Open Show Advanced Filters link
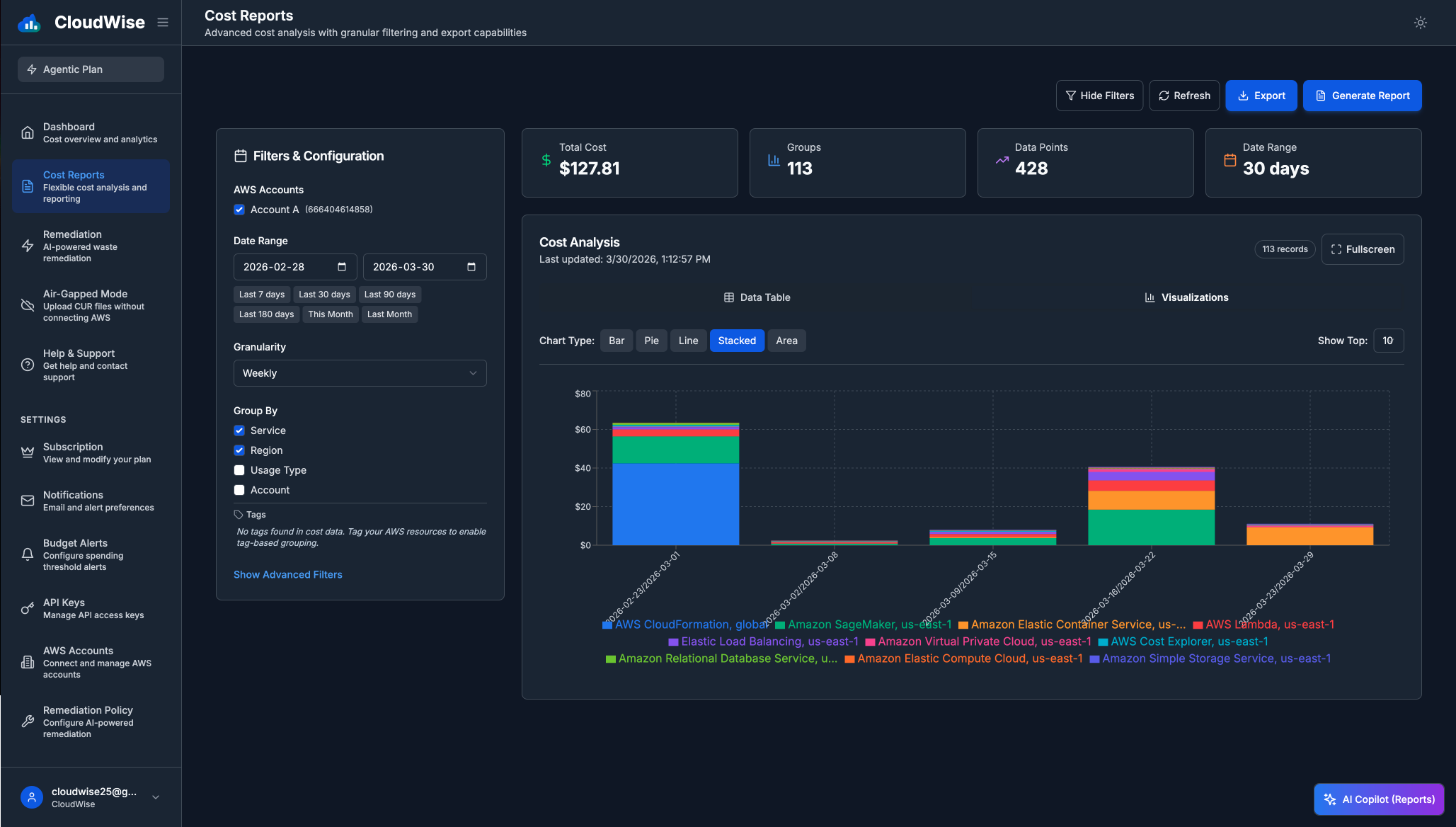This screenshot has width=1456, height=827. coord(287,574)
